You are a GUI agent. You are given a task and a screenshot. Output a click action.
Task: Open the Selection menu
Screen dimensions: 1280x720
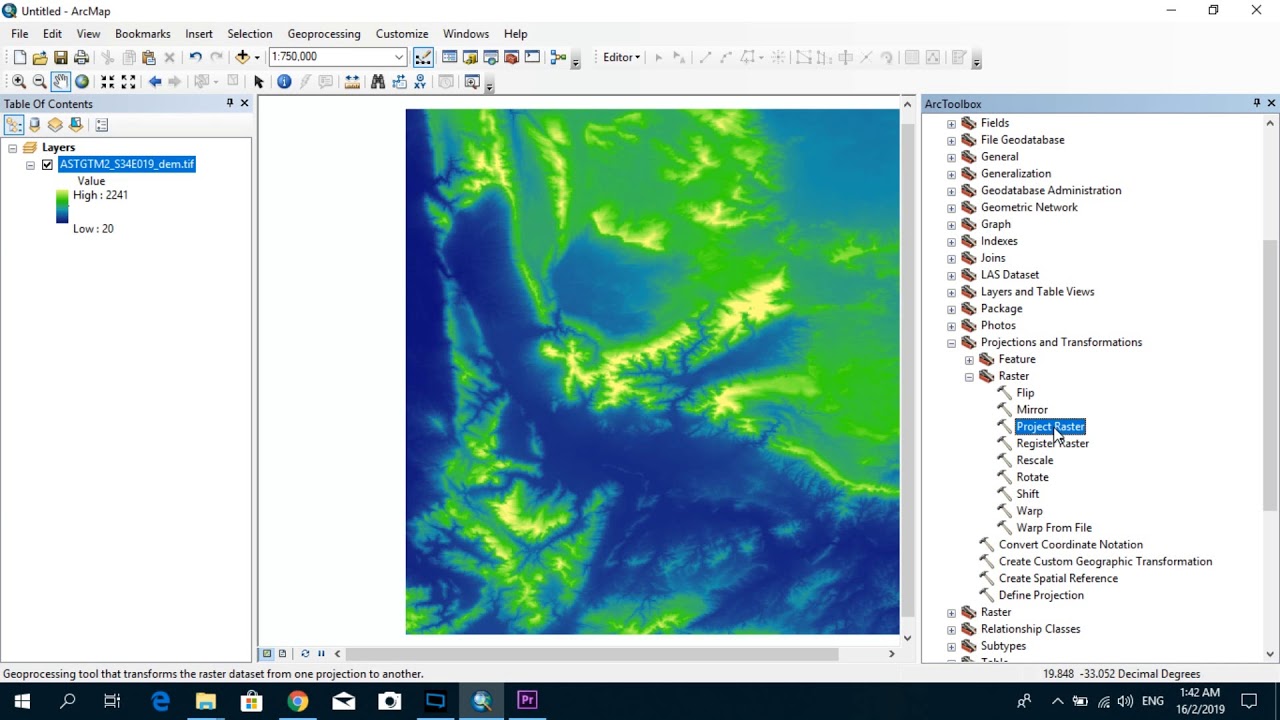pos(250,34)
